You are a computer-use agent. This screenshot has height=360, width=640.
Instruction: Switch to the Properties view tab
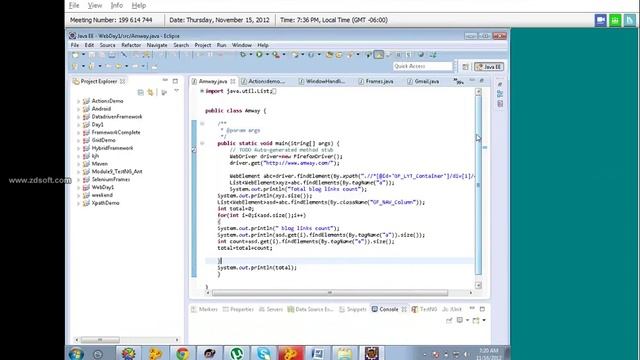pos(238,309)
